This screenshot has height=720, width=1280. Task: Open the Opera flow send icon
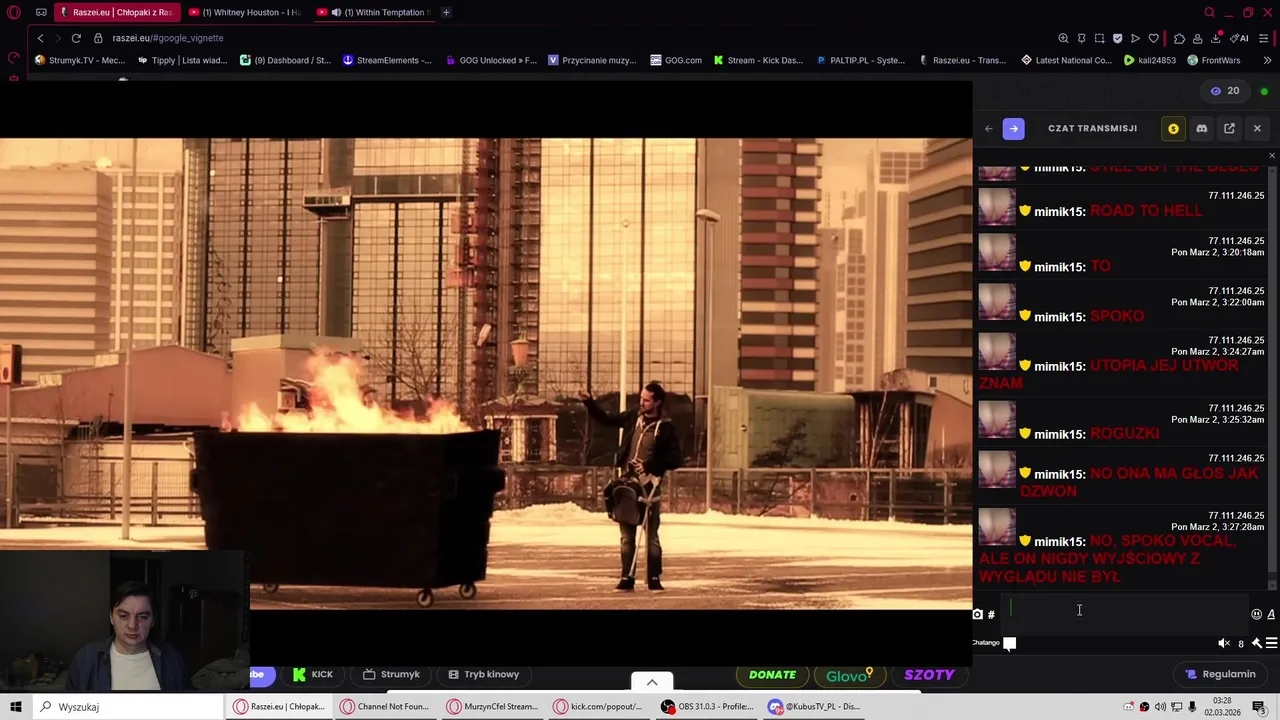1135,38
